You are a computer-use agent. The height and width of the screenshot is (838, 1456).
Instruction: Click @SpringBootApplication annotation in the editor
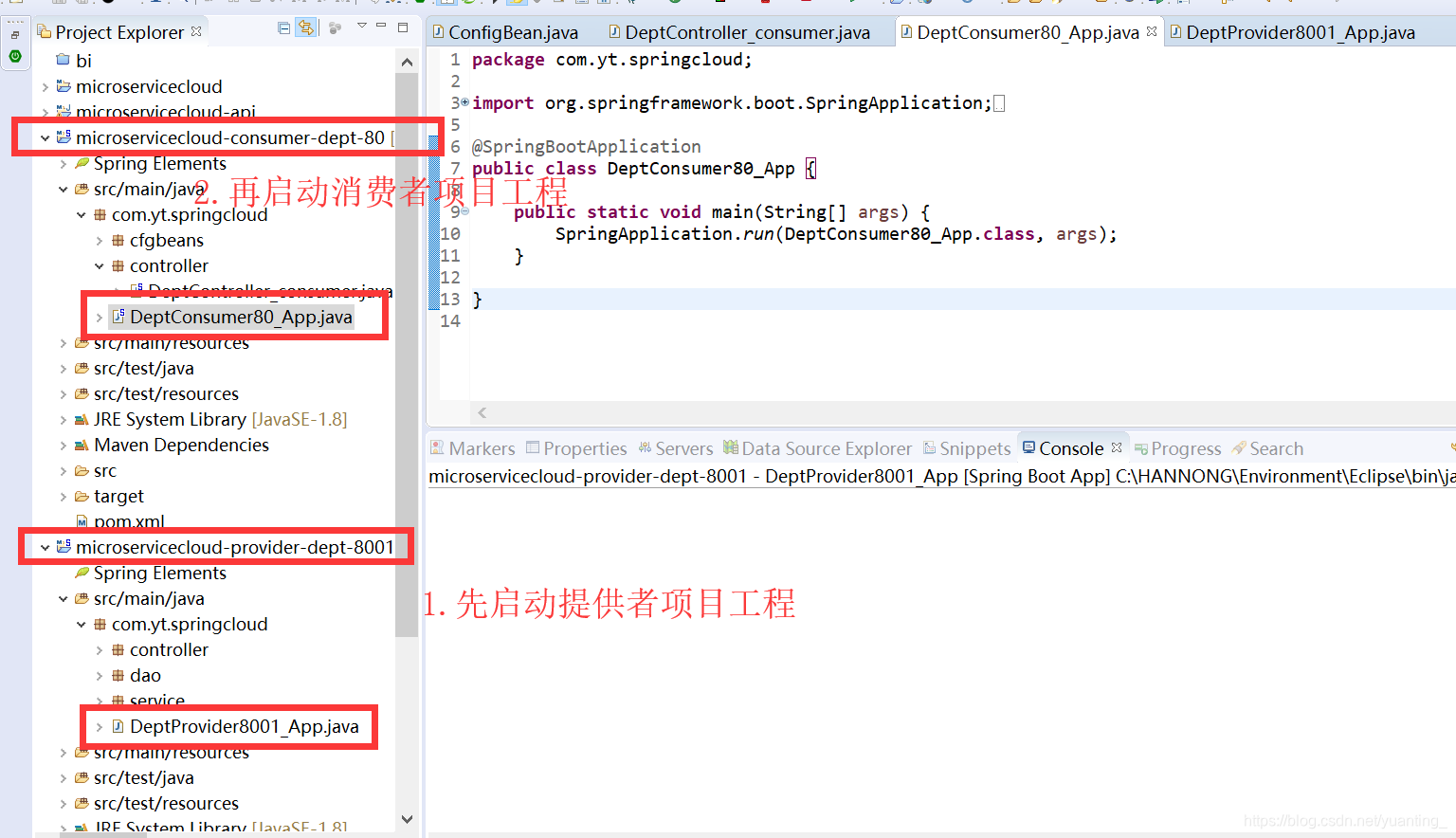pyautogui.click(x=587, y=146)
